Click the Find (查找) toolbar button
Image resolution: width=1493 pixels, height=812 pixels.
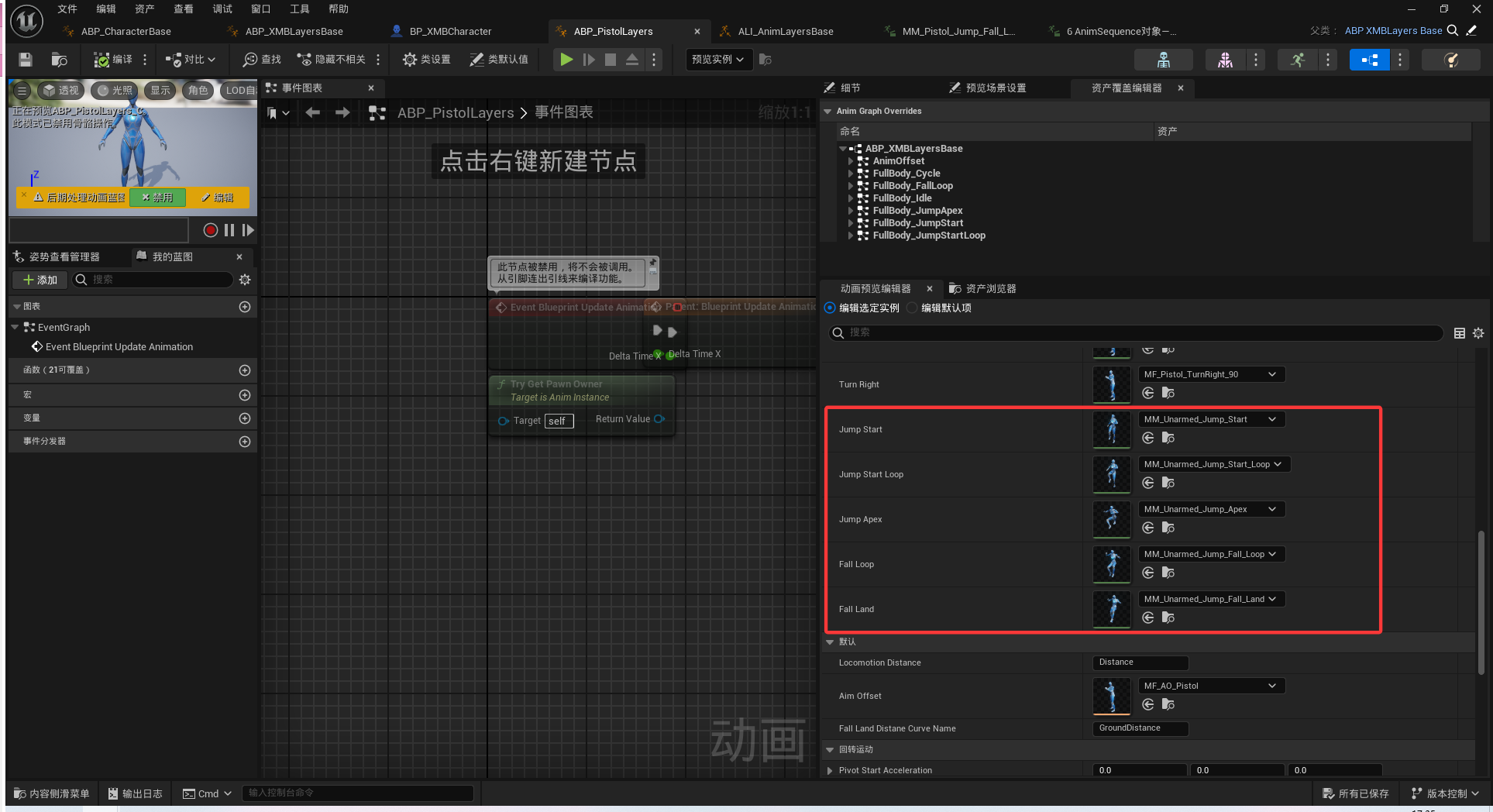click(x=262, y=60)
